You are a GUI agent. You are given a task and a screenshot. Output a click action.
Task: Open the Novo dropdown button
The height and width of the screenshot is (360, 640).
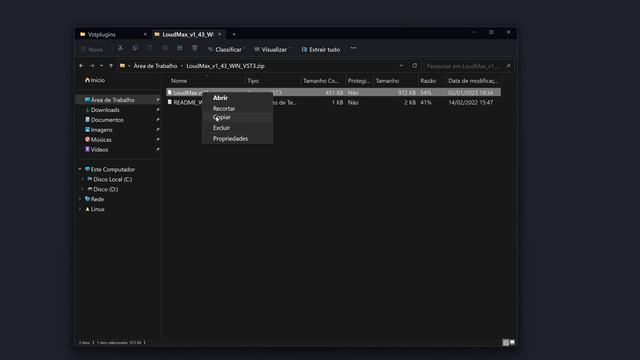[94, 49]
